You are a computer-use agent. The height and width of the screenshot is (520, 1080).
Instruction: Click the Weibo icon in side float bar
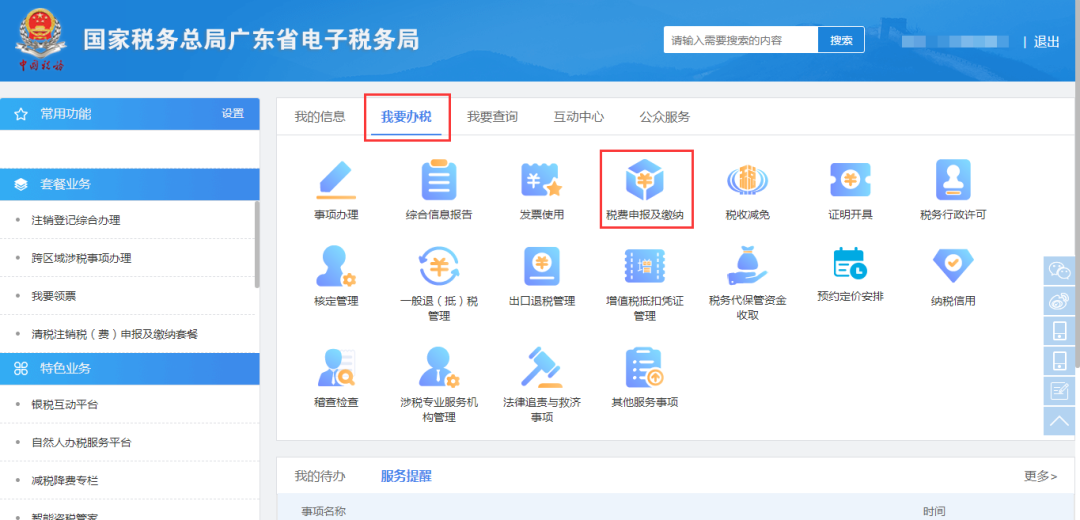tap(1060, 300)
